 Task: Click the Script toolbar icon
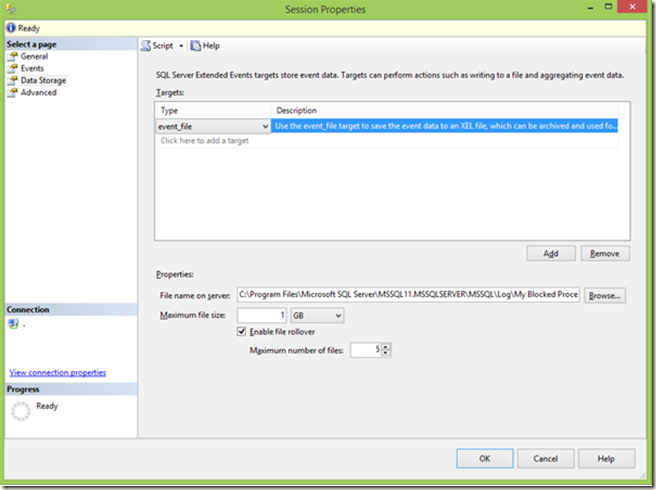[146, 46]
